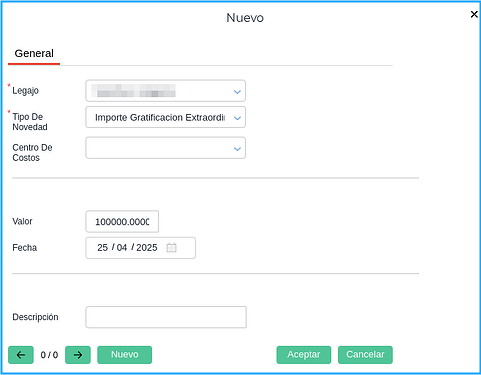The image size is (481, 375).
Task: Click the green Nuevo button
Action: tap(124, 355)
